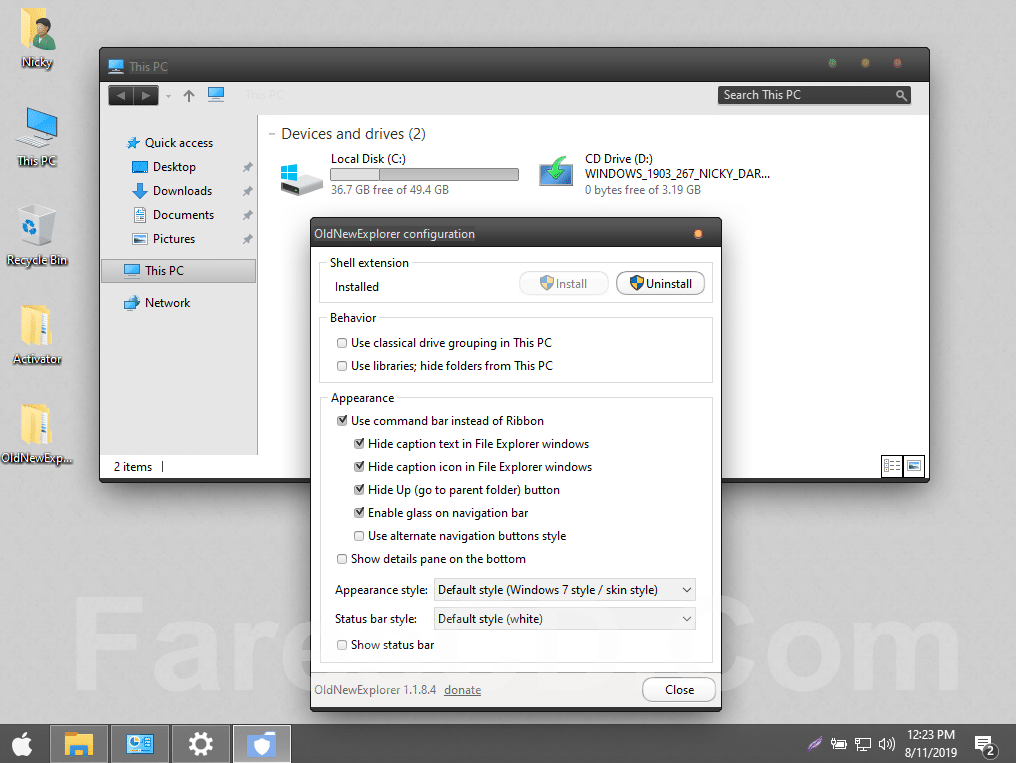Close OldNewExplorer dialog via orange title dot

tap(698, 234)
